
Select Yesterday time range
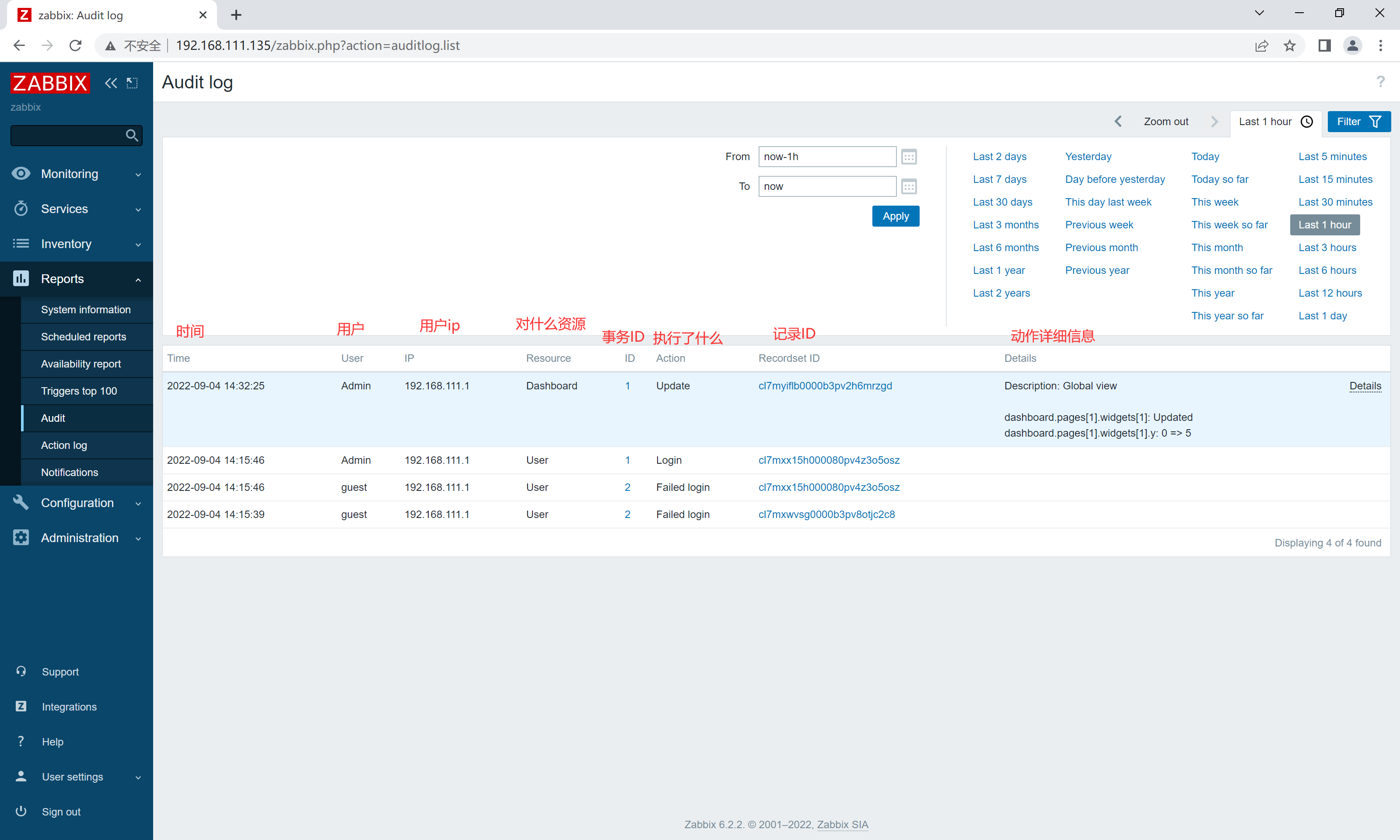(x=1088, y=157)
